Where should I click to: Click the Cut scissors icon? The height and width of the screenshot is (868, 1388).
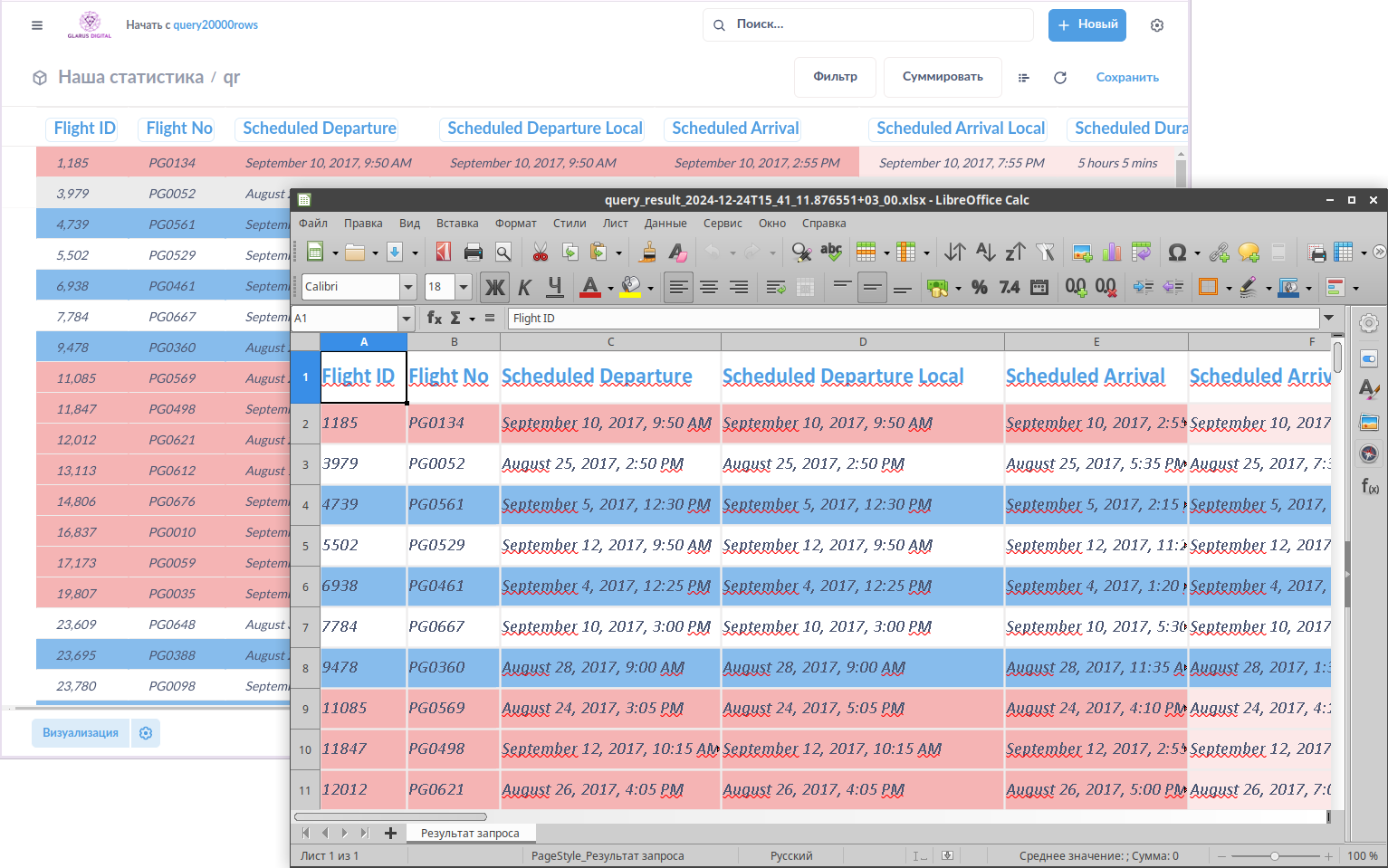point(541,253)
